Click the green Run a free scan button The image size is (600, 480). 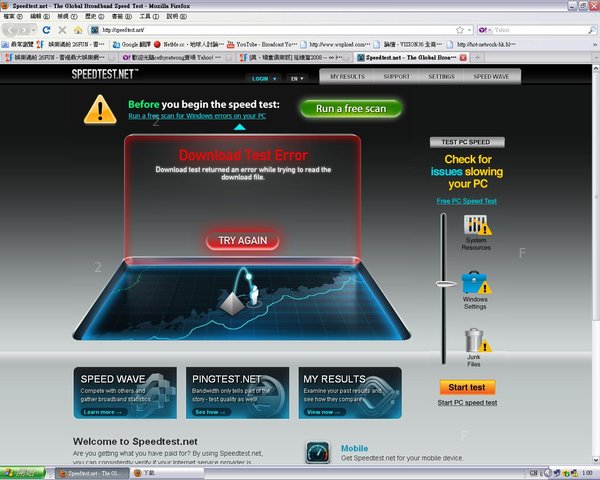351,109
